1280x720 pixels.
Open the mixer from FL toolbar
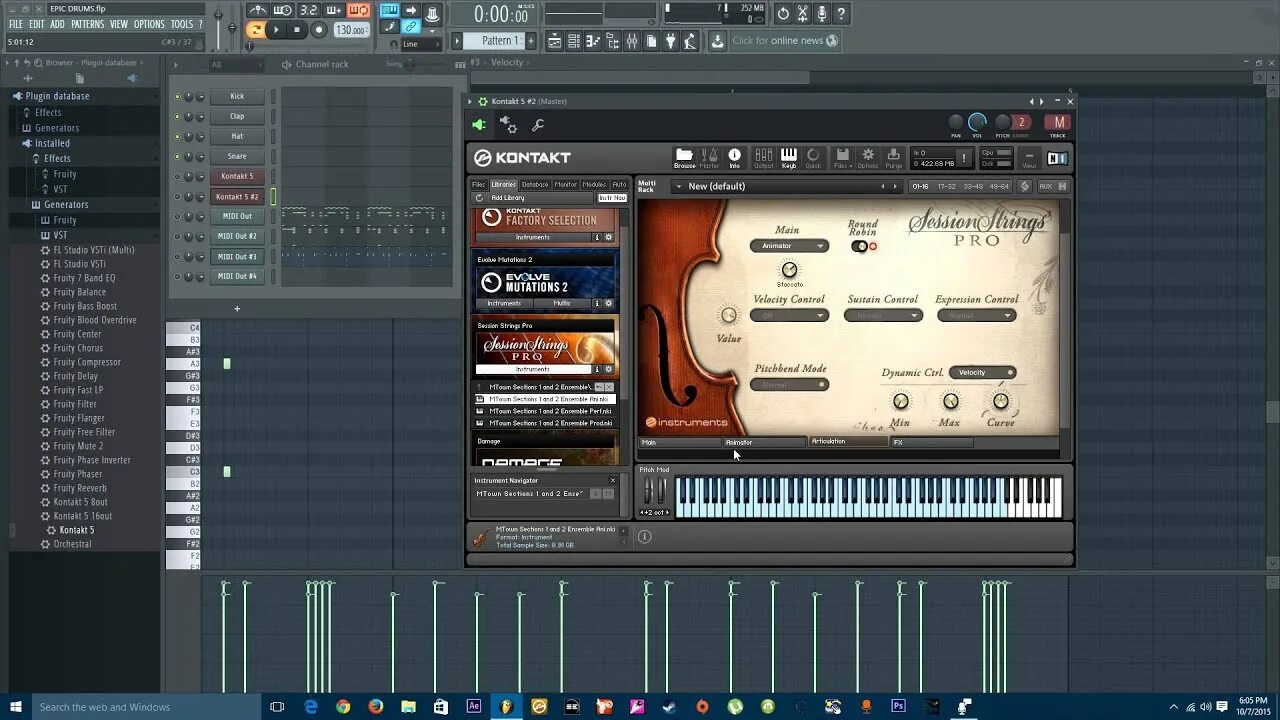630,41
